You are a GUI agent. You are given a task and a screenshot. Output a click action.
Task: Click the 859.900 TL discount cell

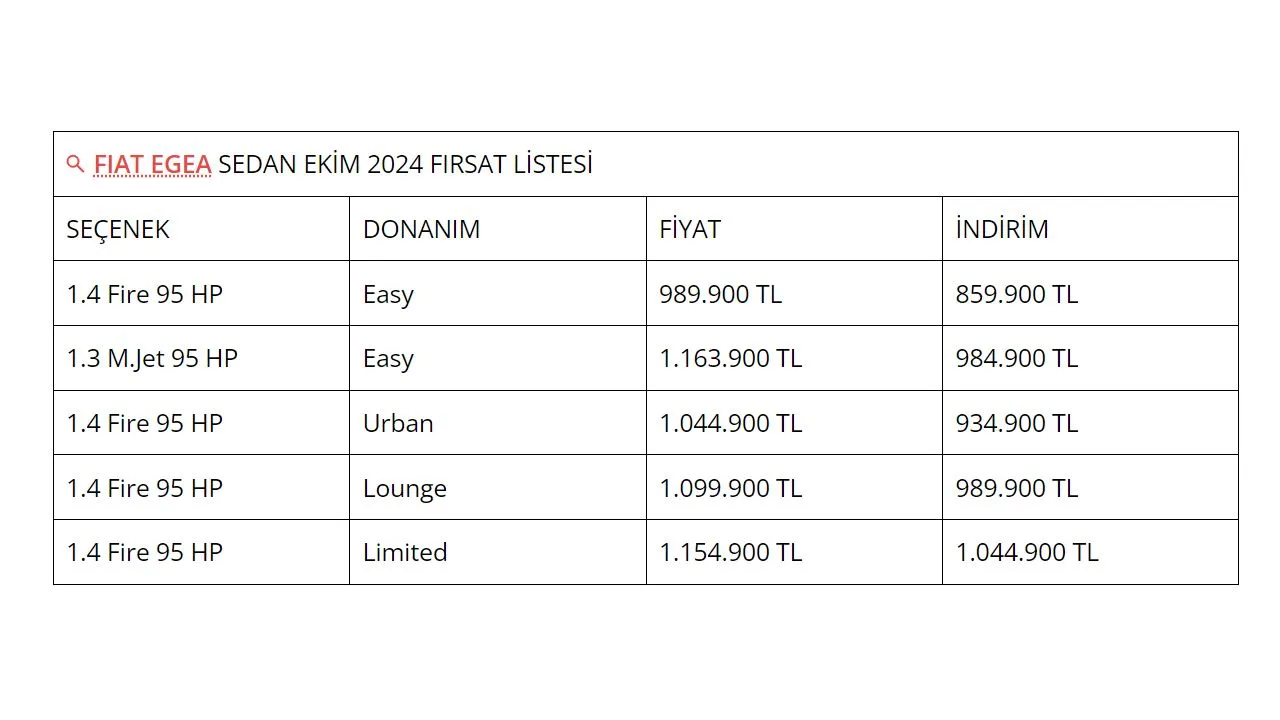coord(1090,294)
